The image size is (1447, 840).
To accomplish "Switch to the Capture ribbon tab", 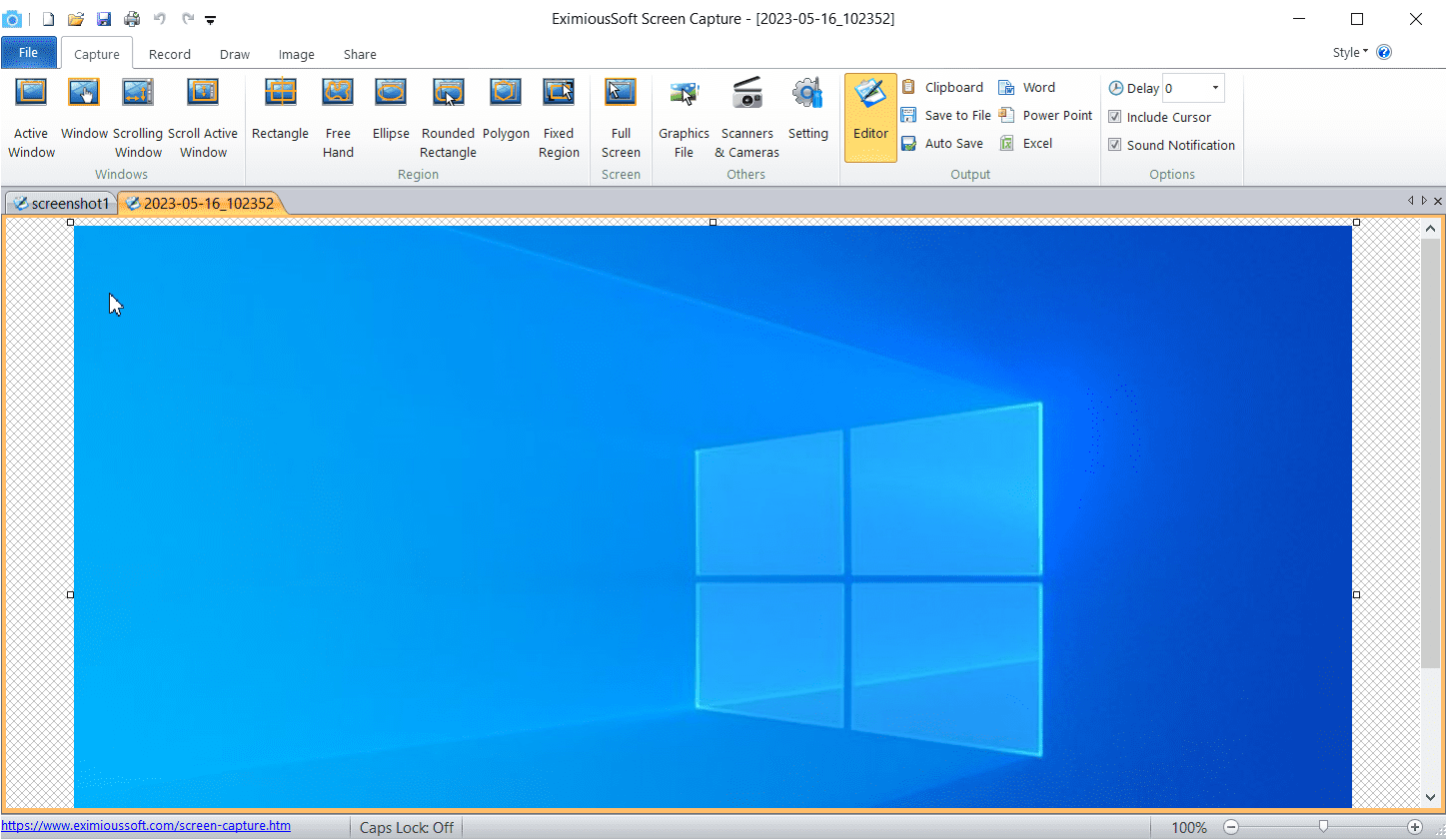I will click(x=97, y=54).
